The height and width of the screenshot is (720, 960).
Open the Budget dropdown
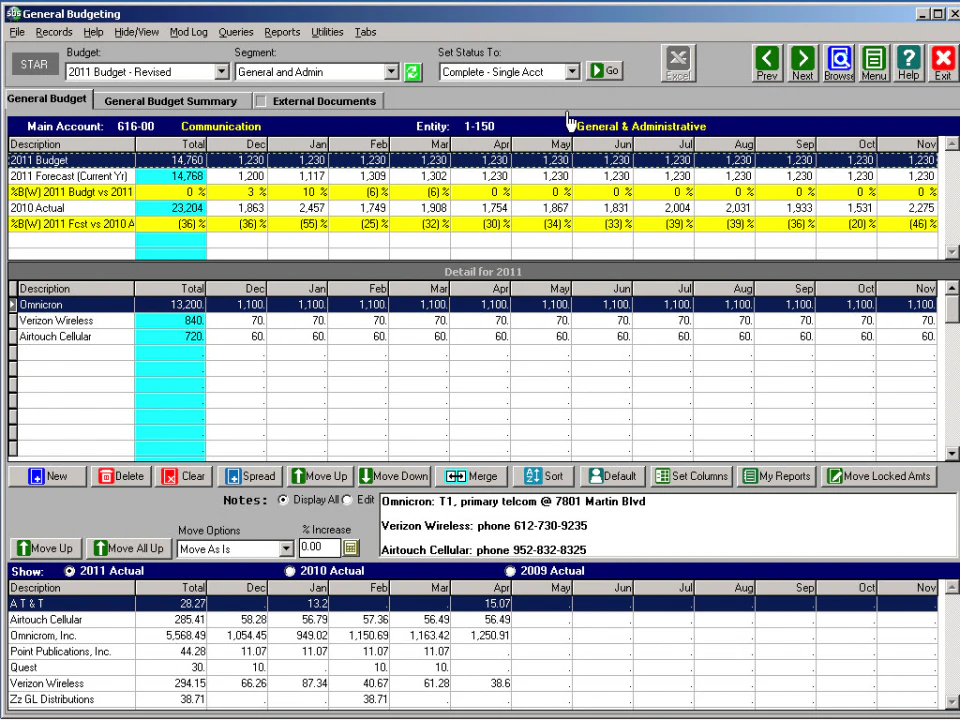221,71
